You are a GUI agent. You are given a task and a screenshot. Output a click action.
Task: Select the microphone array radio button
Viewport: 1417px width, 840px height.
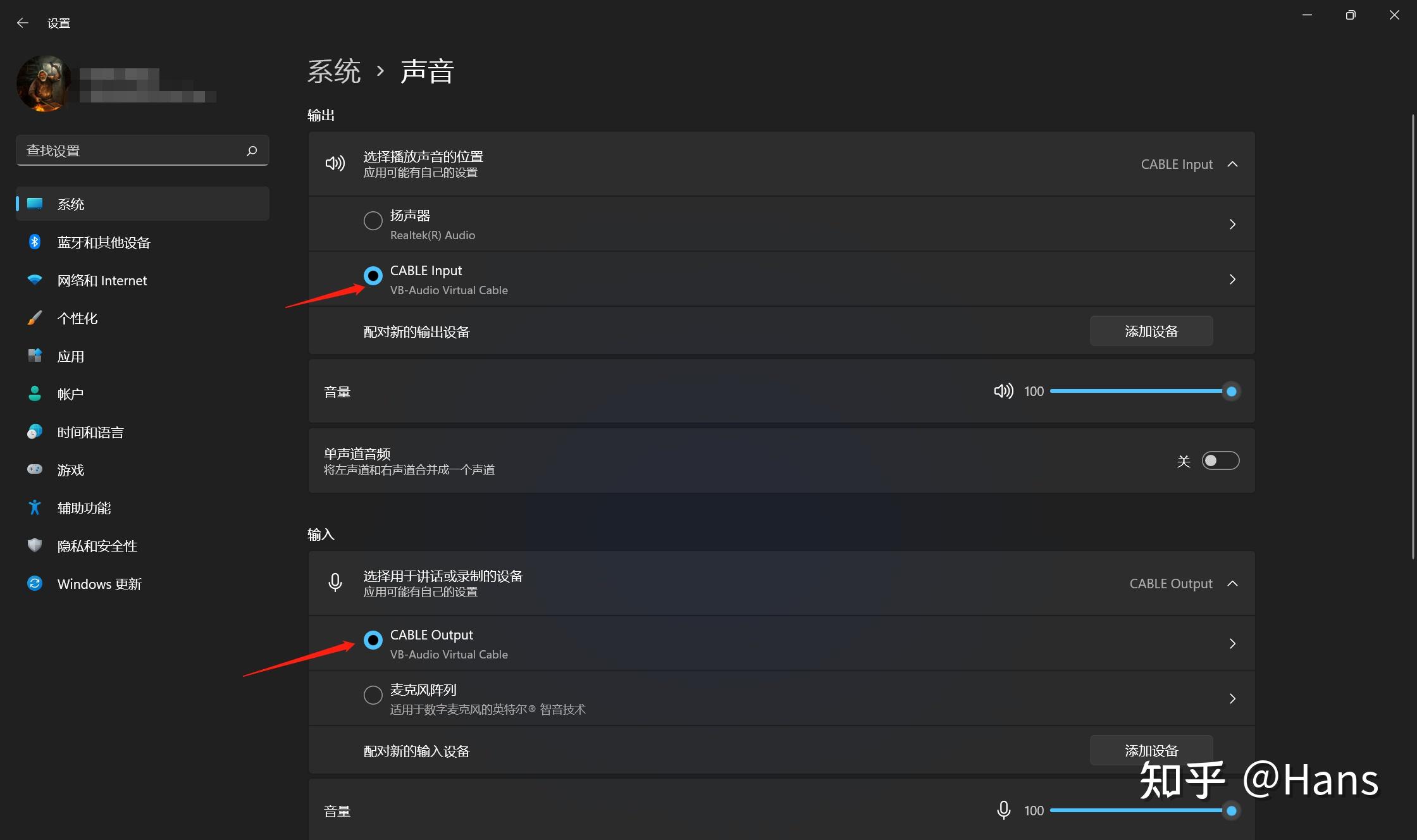point(373,695)
